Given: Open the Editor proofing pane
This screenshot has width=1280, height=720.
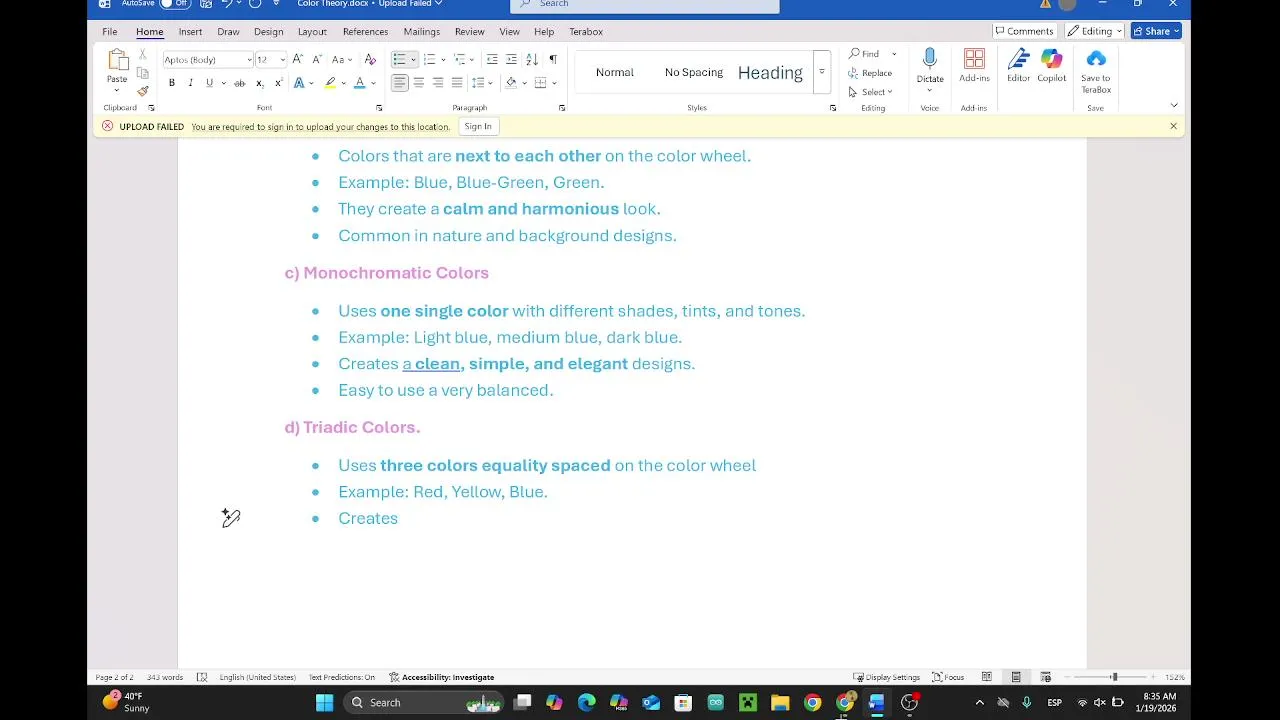Looking at the screenshot, I should [x=1018, y=67].
